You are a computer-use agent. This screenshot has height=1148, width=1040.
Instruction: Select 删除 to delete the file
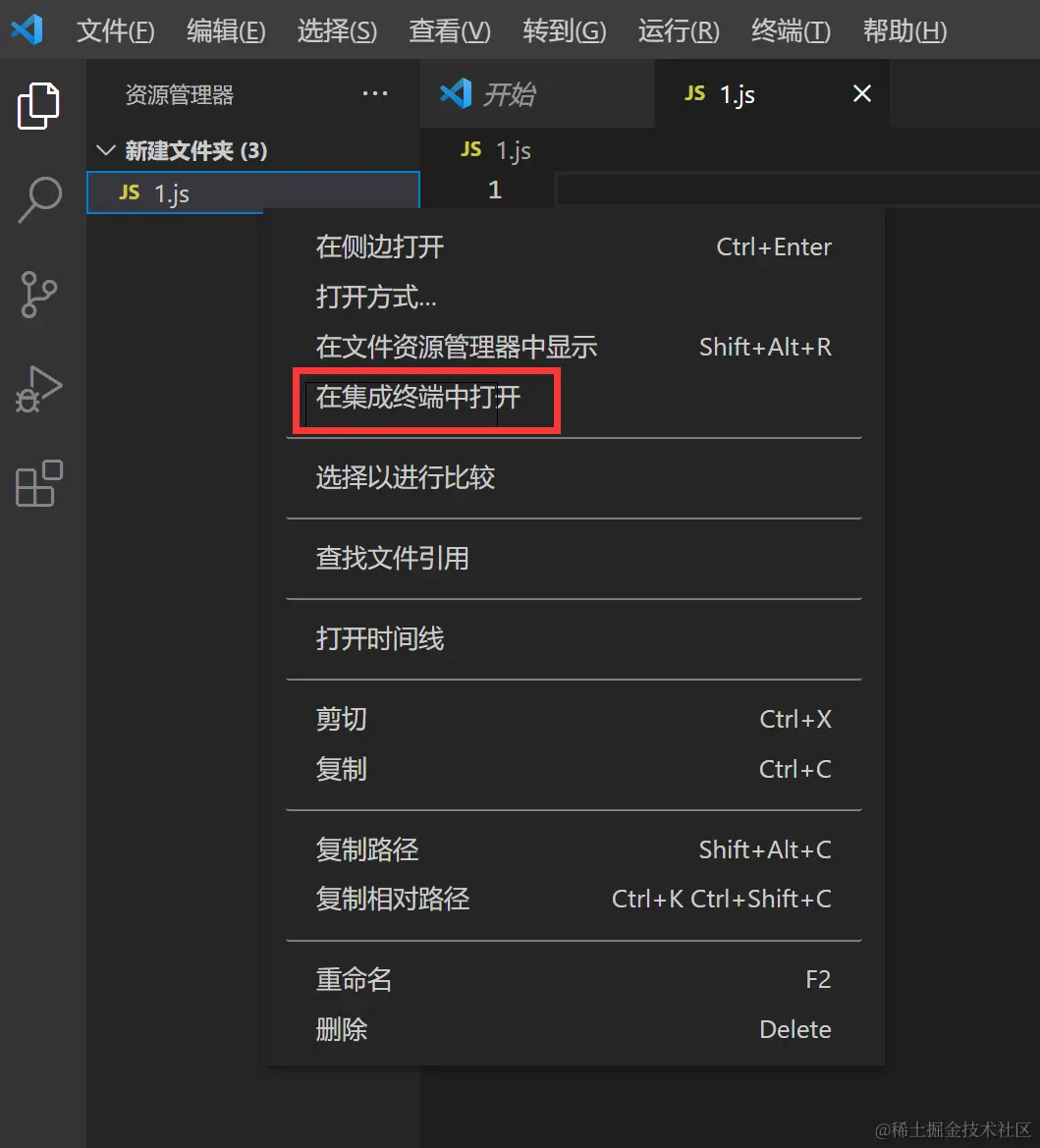pyautogui.click(x=342, y=1029)
